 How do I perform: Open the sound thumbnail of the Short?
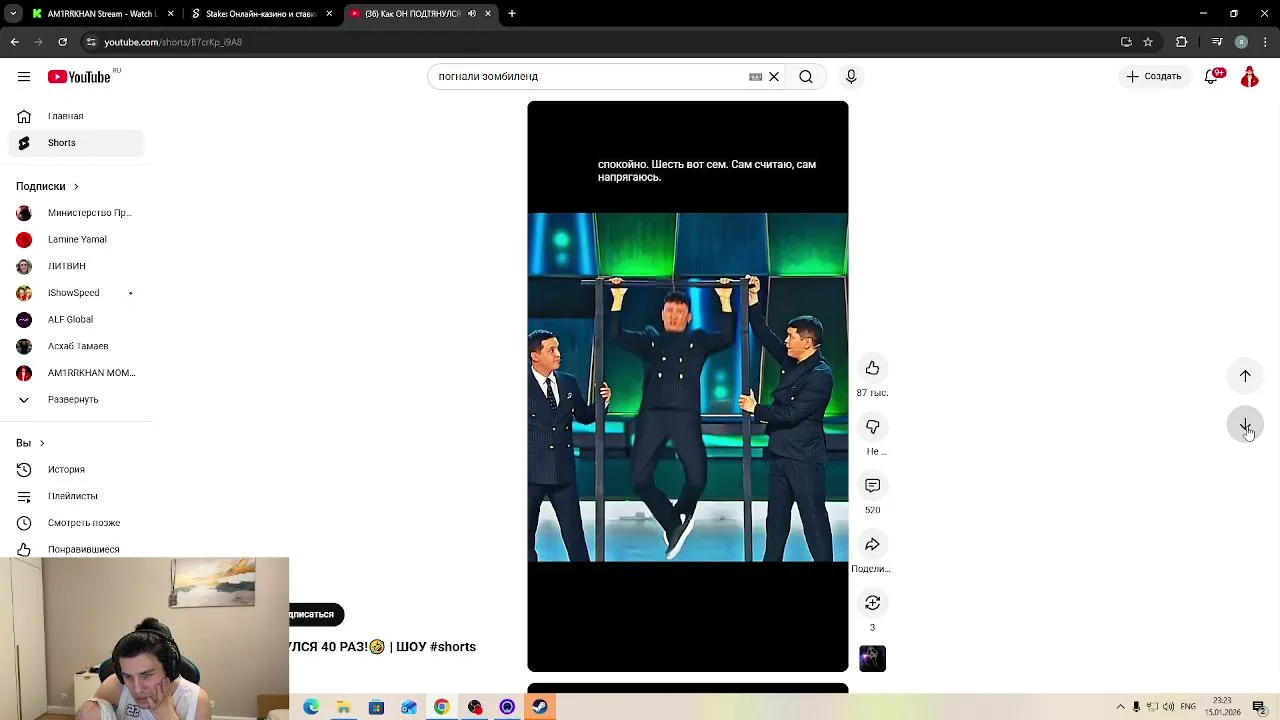pos(873,659)
